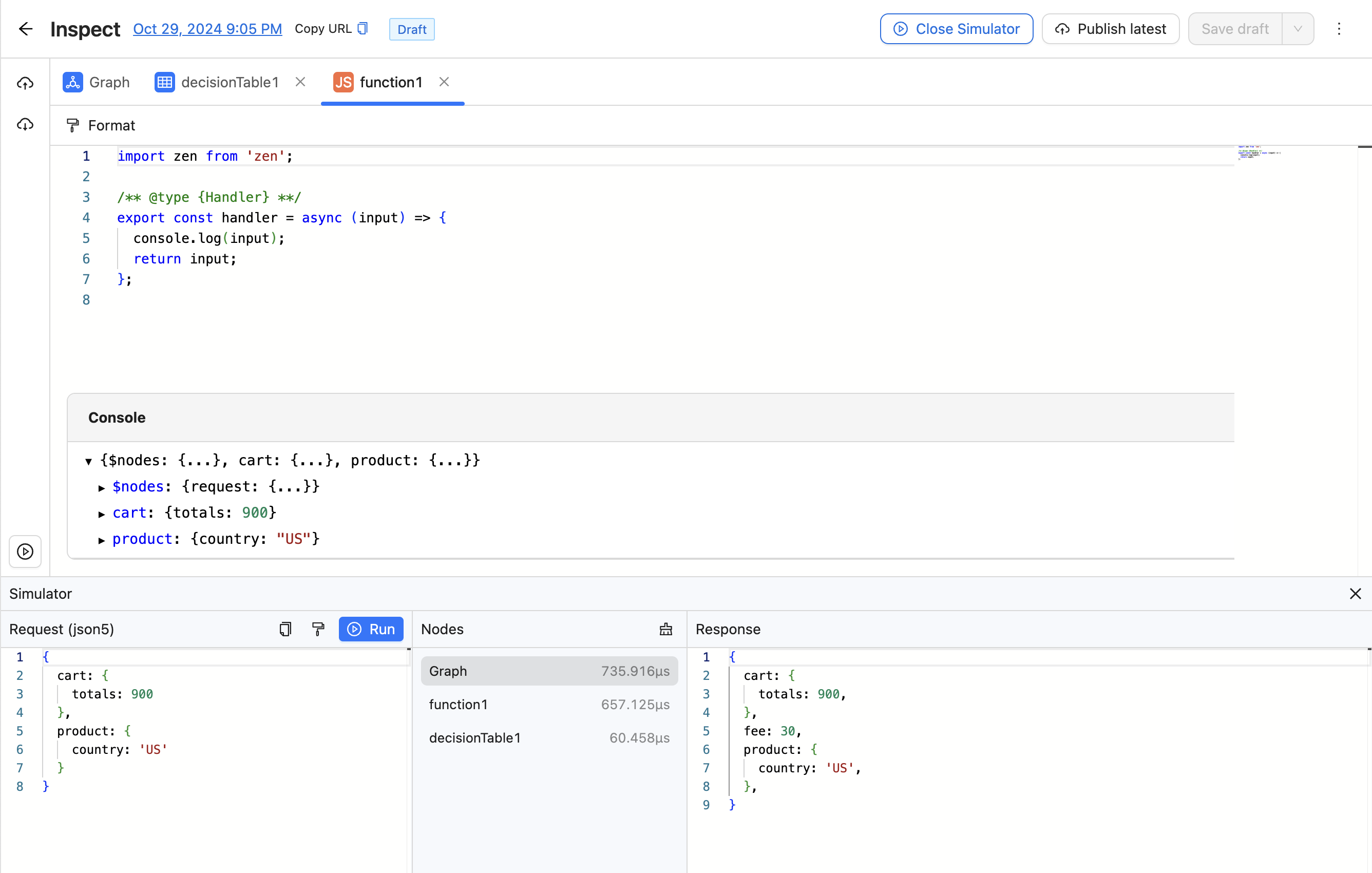Select the Graph node row

click(x=549, y=671)
